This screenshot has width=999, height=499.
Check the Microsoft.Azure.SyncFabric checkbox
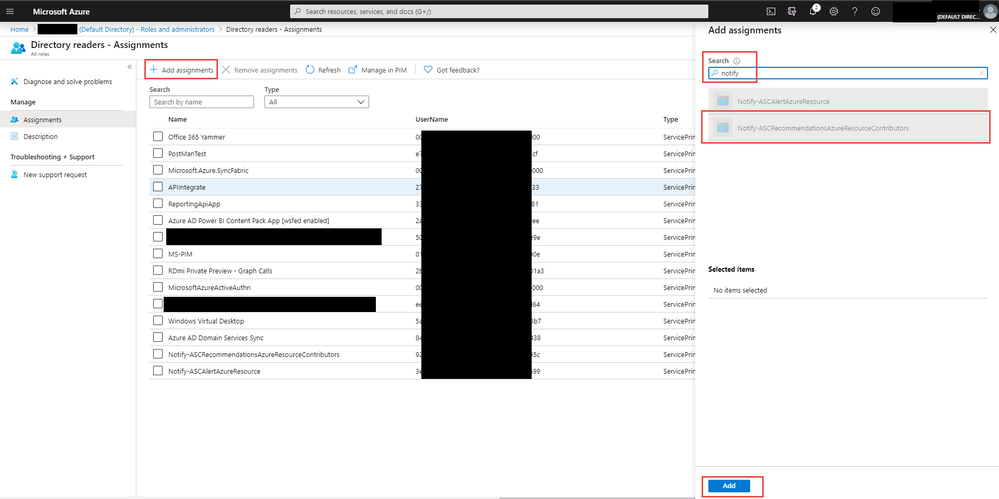point(157,170)
